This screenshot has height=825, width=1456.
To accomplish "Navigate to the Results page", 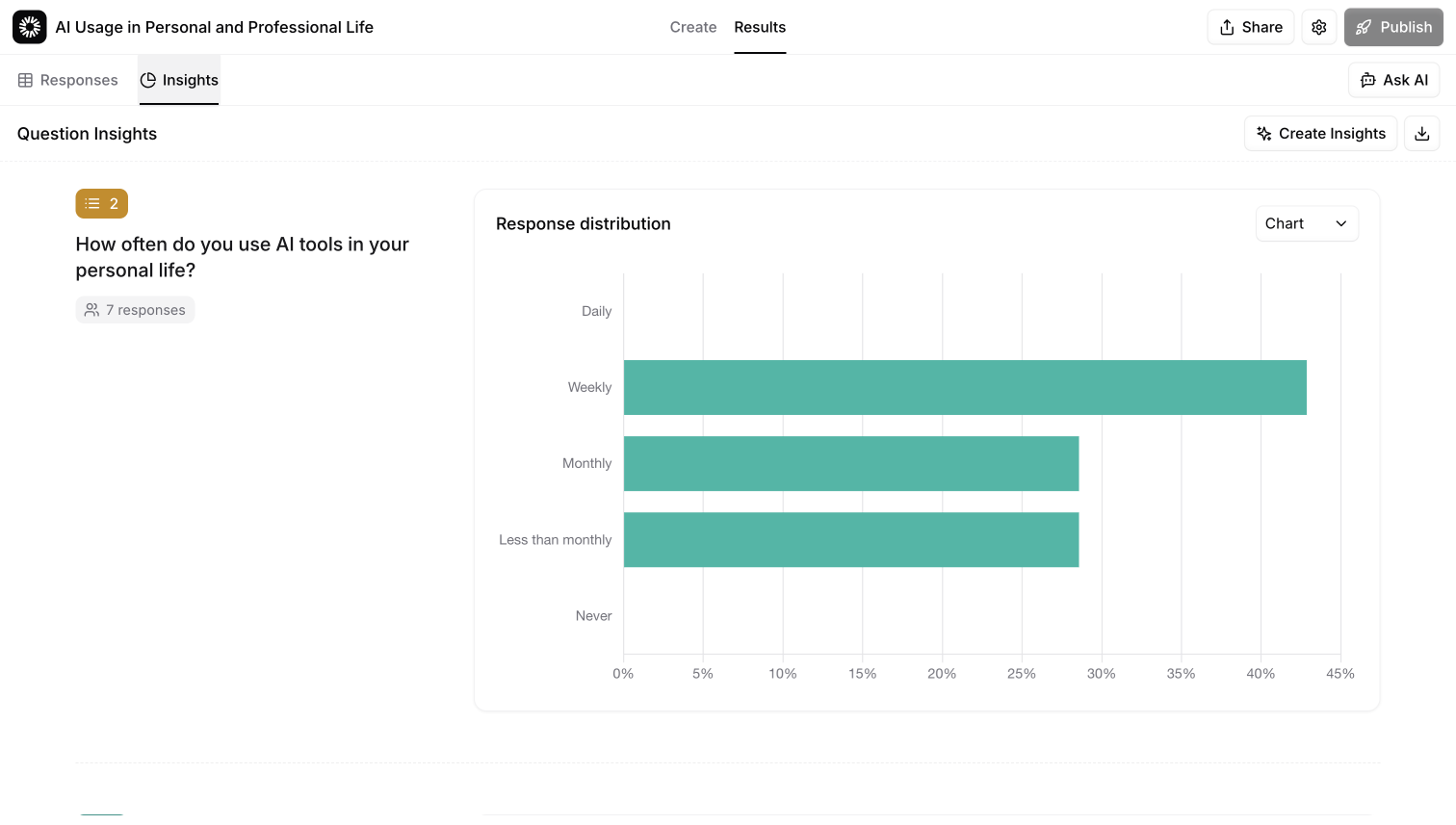I will [760, 27].
